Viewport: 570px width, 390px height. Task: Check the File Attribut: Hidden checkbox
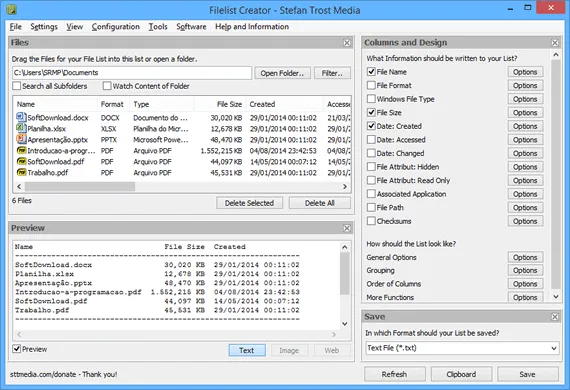(x=371, y=167)
